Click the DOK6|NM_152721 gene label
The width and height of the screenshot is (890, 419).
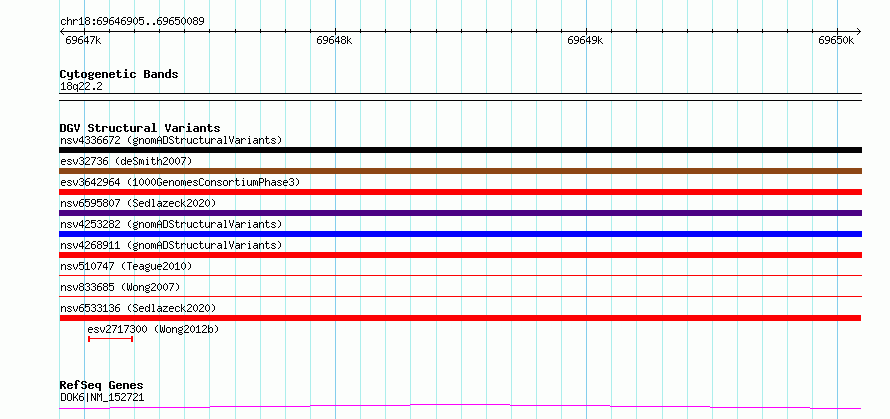[102, 397]
